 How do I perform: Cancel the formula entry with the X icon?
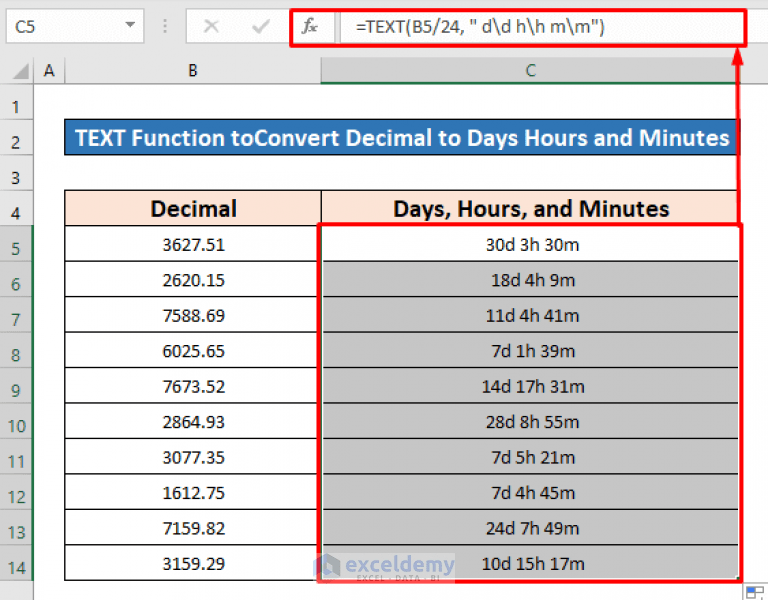pos(211,26)
